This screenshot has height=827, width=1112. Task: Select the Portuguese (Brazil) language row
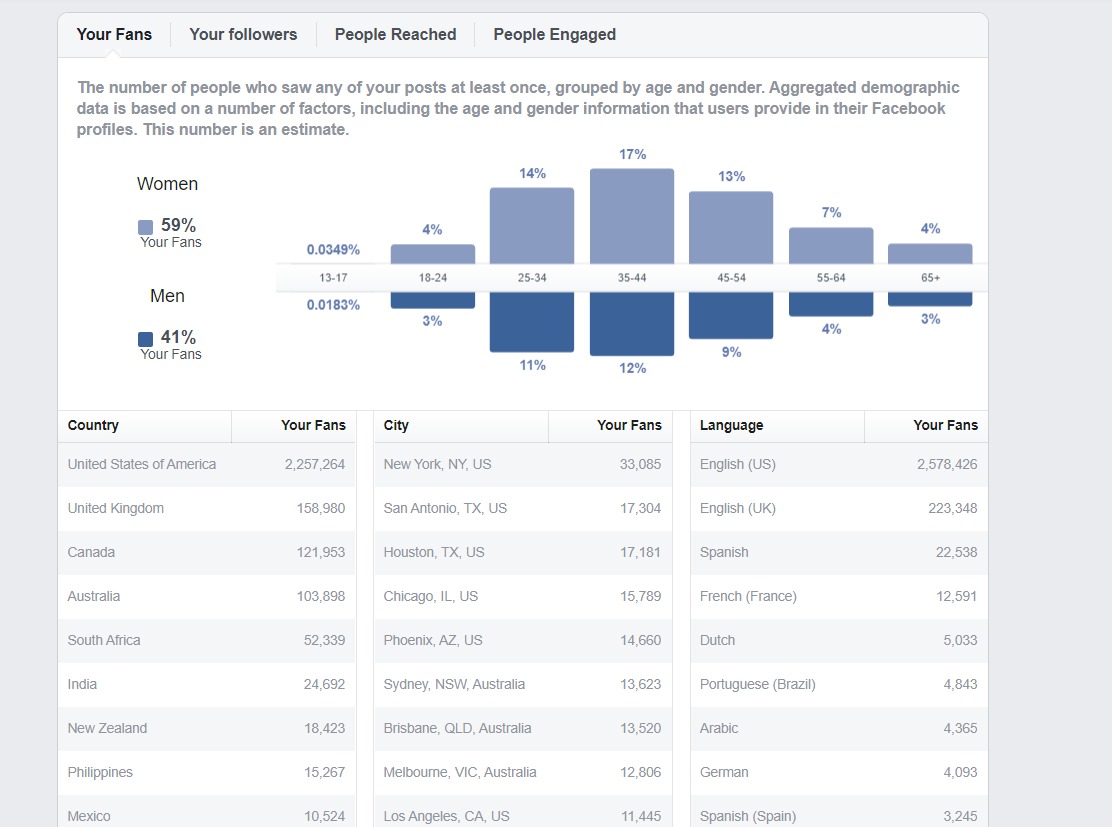(839, 684)
